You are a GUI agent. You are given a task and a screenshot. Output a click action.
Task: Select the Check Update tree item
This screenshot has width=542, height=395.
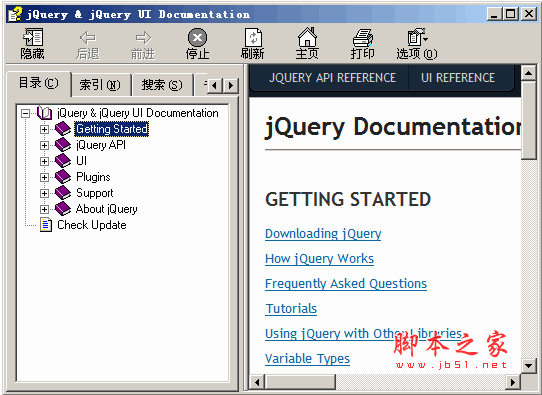coord(92,225)
